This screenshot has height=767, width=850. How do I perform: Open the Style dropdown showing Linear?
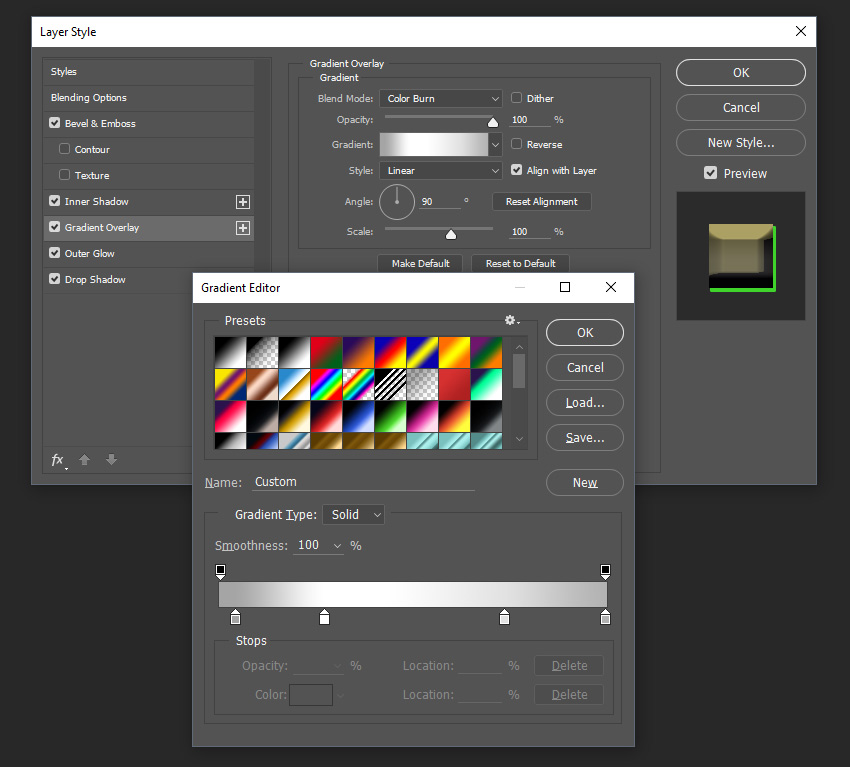pyautogui.click(x=440, y=171)
